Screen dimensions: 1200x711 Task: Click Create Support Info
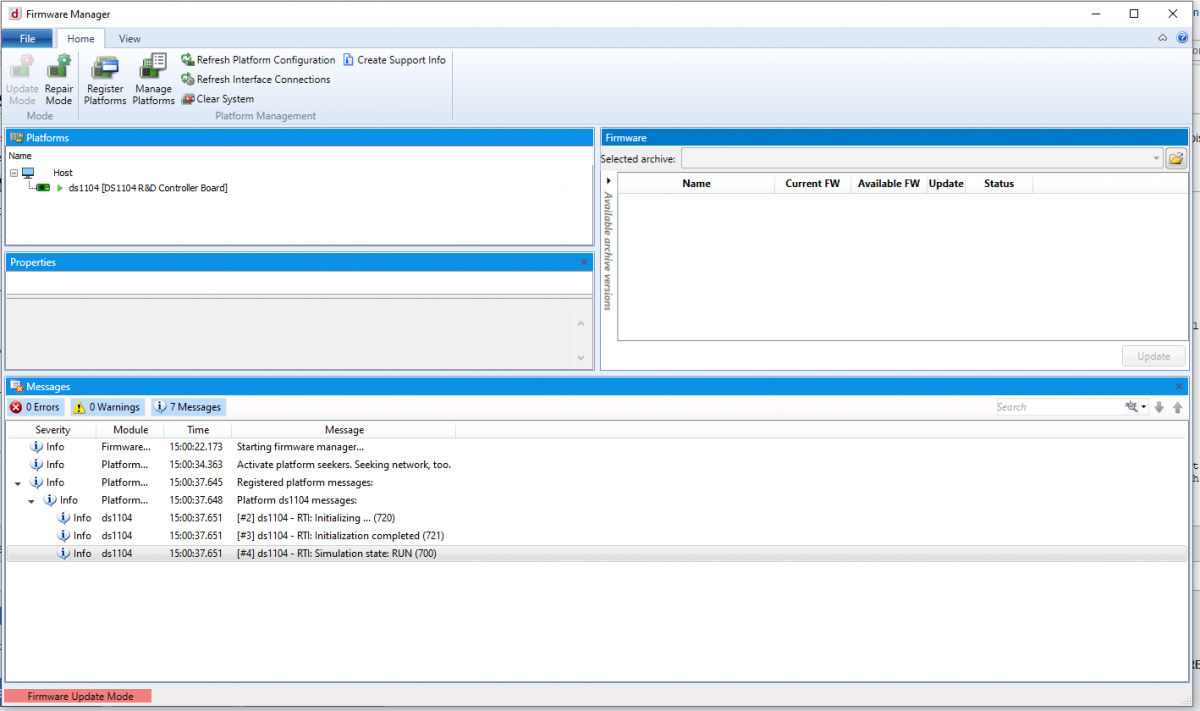[394, 60]
